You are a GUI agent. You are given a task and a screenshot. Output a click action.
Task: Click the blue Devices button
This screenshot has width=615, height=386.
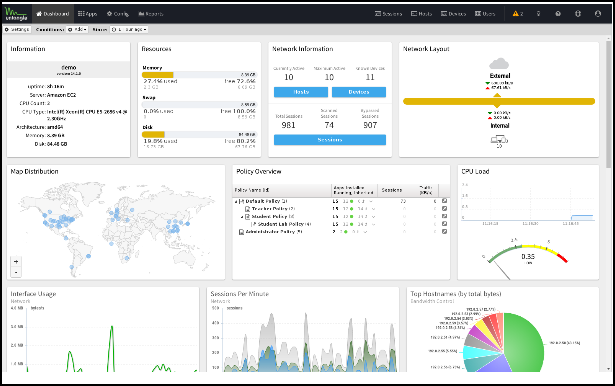pyautogui.click(x=359, y=92)
